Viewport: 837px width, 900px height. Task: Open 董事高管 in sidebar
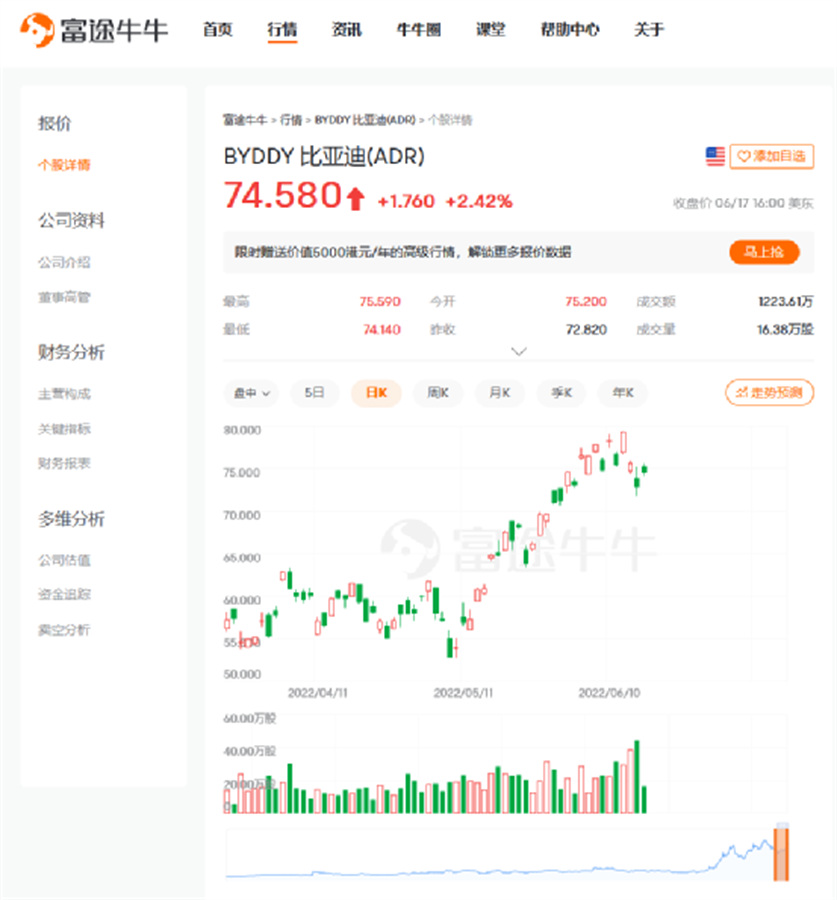[x=64, y=297]
